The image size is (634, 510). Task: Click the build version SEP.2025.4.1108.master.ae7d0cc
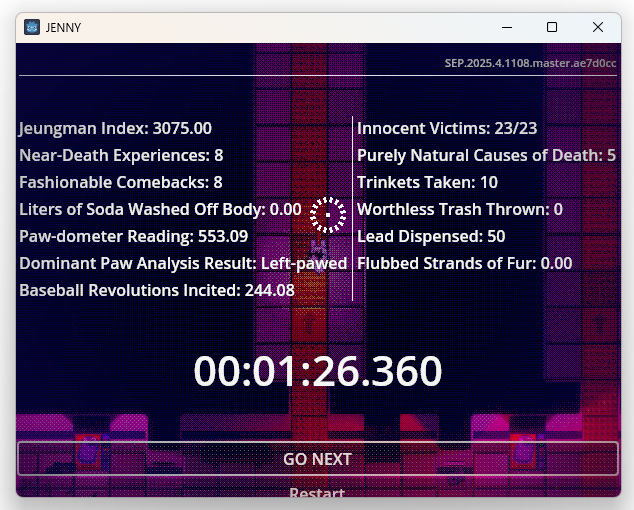pos(530,63)
